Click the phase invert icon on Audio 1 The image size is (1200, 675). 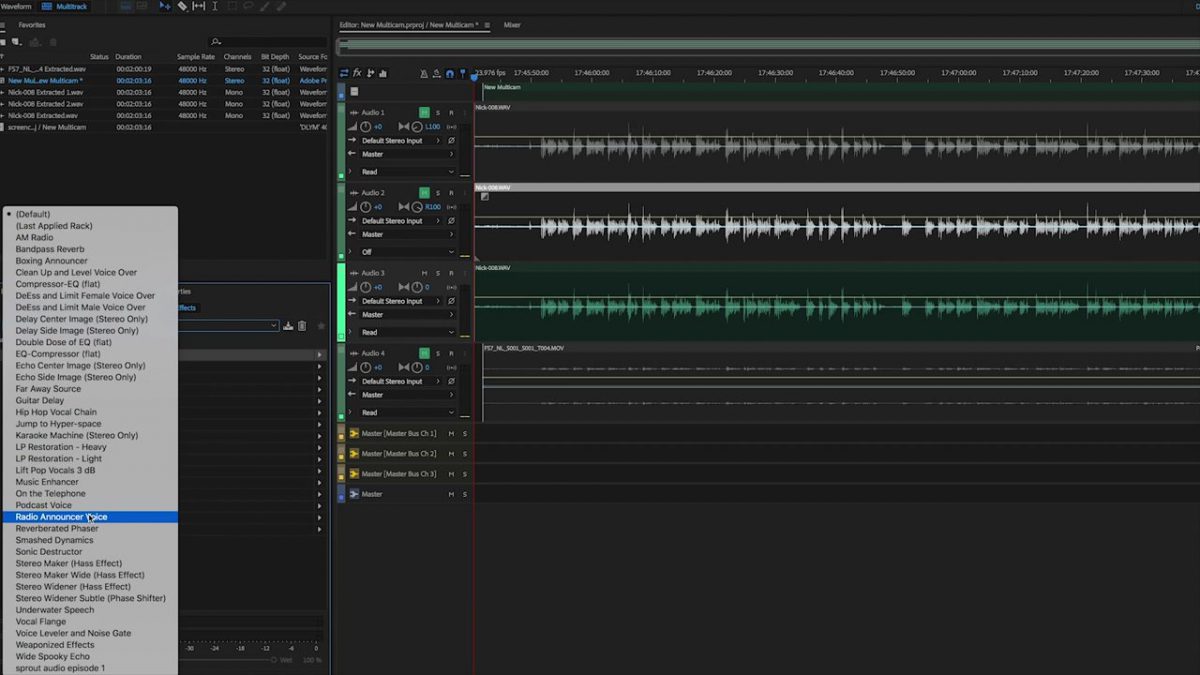tap(451, 141)
